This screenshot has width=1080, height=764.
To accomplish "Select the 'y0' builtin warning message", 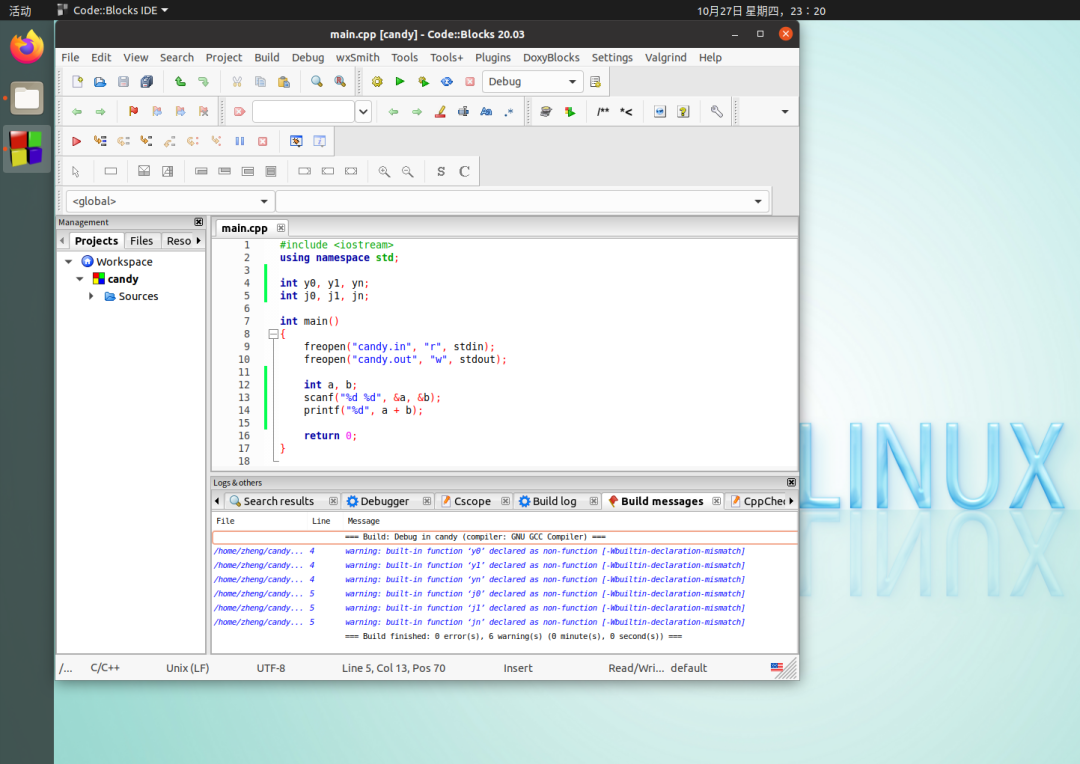I will (x=504, y=551).
